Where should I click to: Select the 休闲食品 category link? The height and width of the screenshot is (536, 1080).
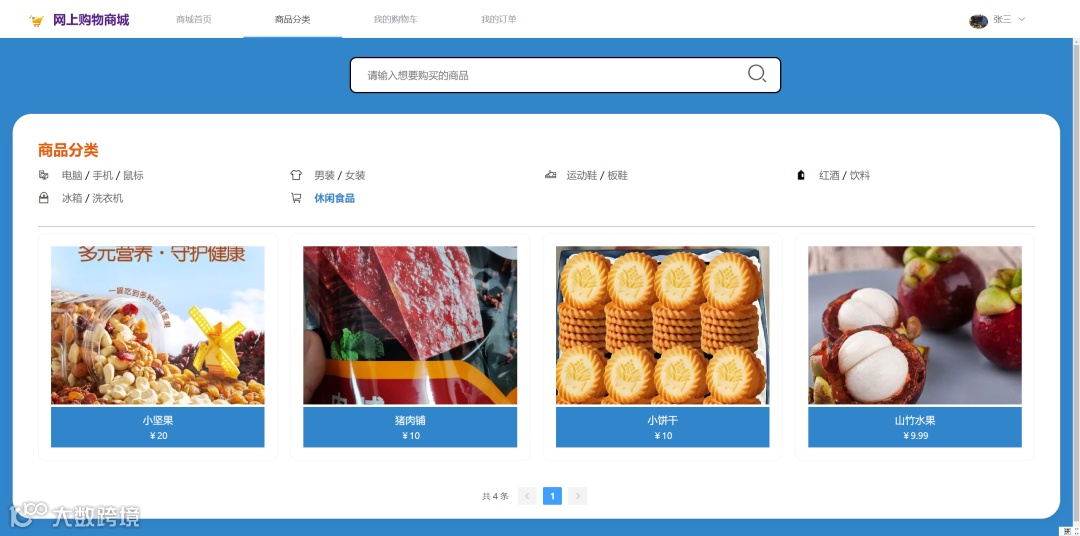(335, 198)
